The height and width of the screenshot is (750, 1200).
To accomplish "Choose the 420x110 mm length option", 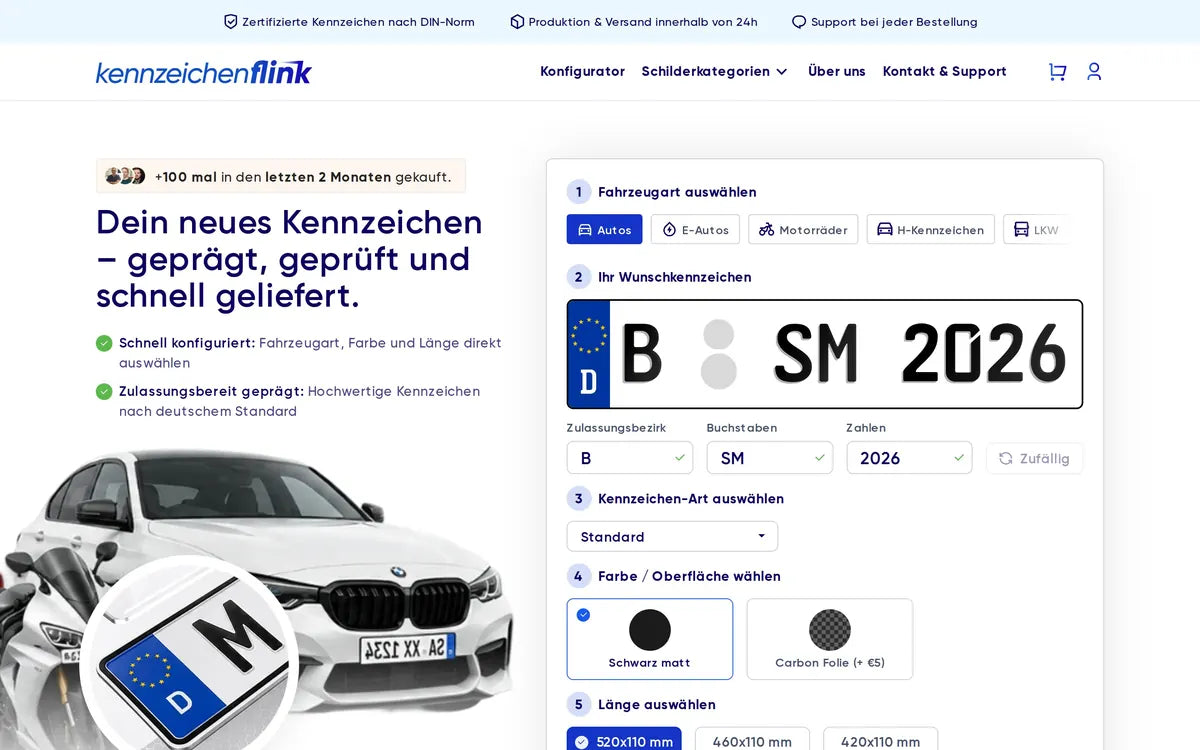I will [880, 740].
